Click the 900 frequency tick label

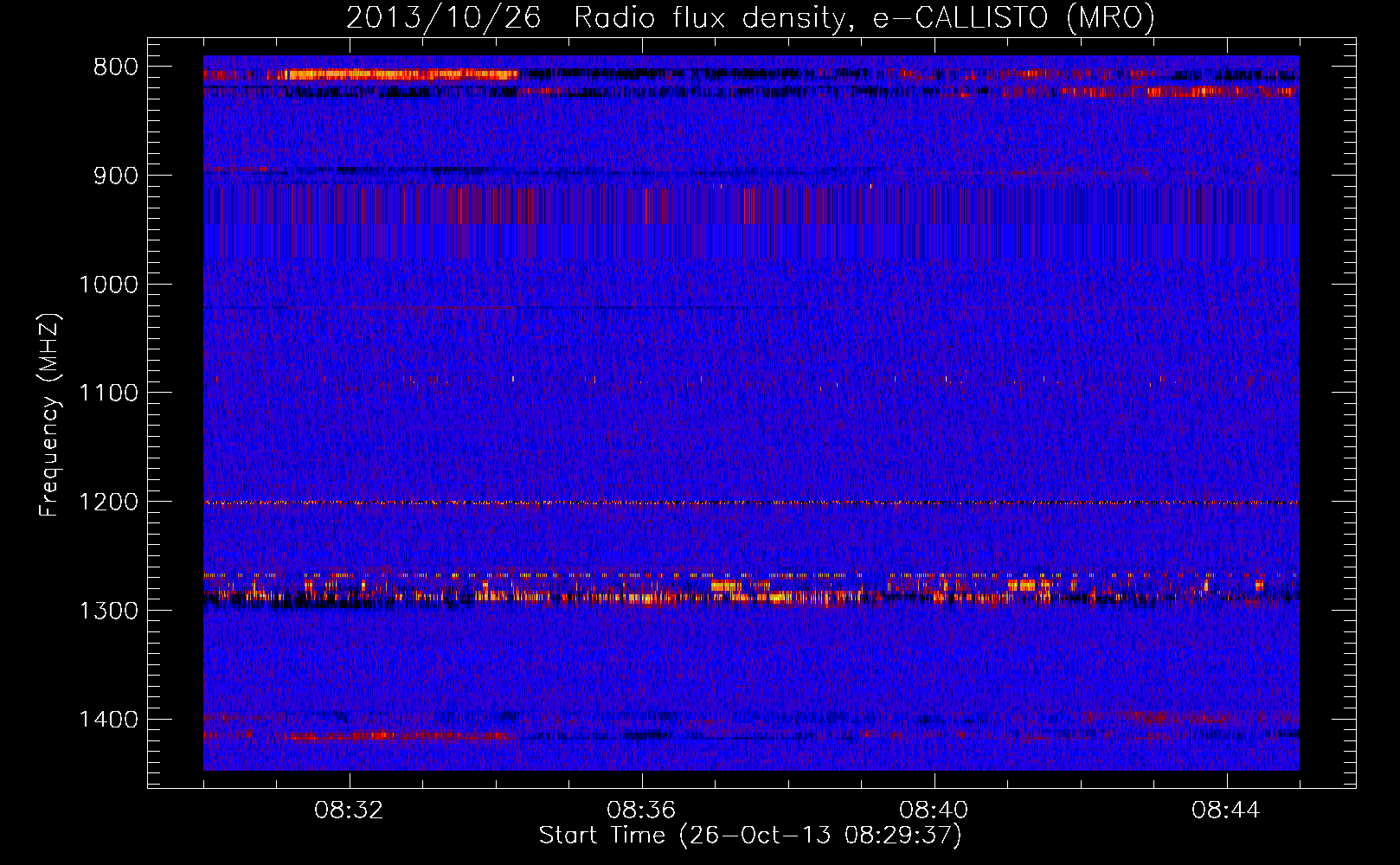click(x=116, y=176)
